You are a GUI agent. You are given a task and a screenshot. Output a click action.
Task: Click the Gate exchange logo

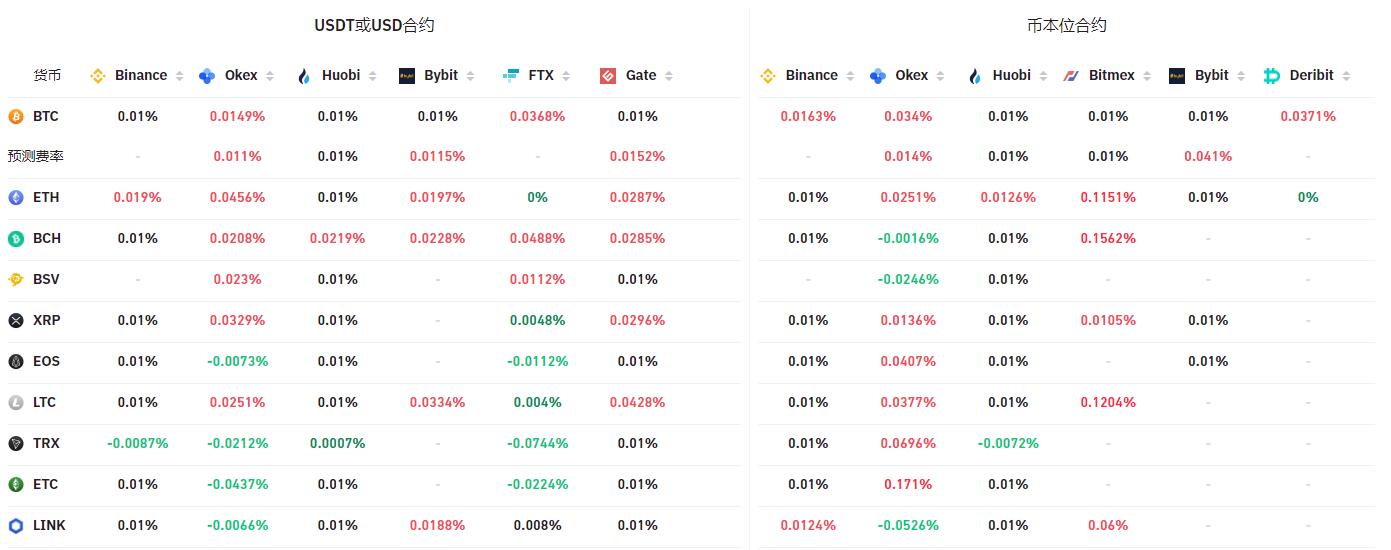pos(608,76)
